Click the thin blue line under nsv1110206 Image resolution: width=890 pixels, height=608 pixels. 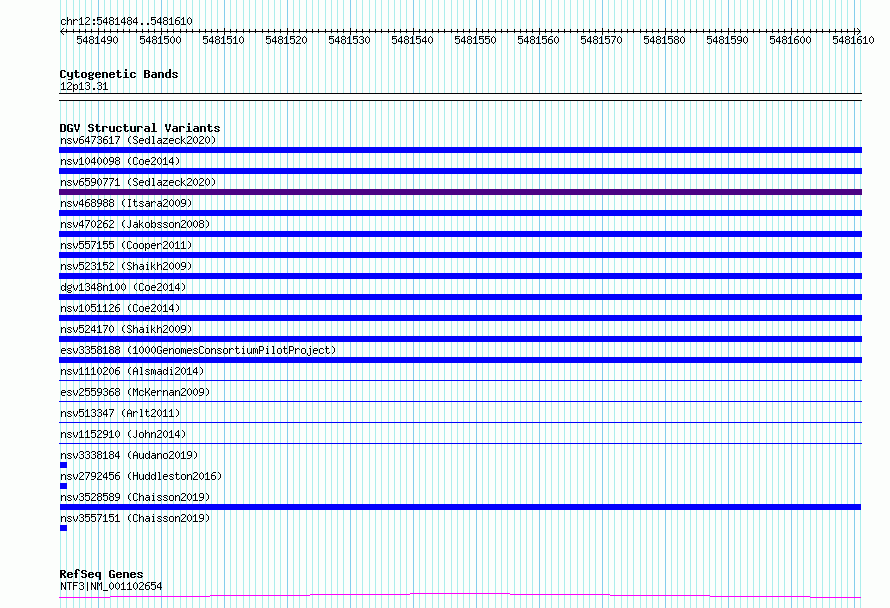pyautogui.click(x=460, y=380)
